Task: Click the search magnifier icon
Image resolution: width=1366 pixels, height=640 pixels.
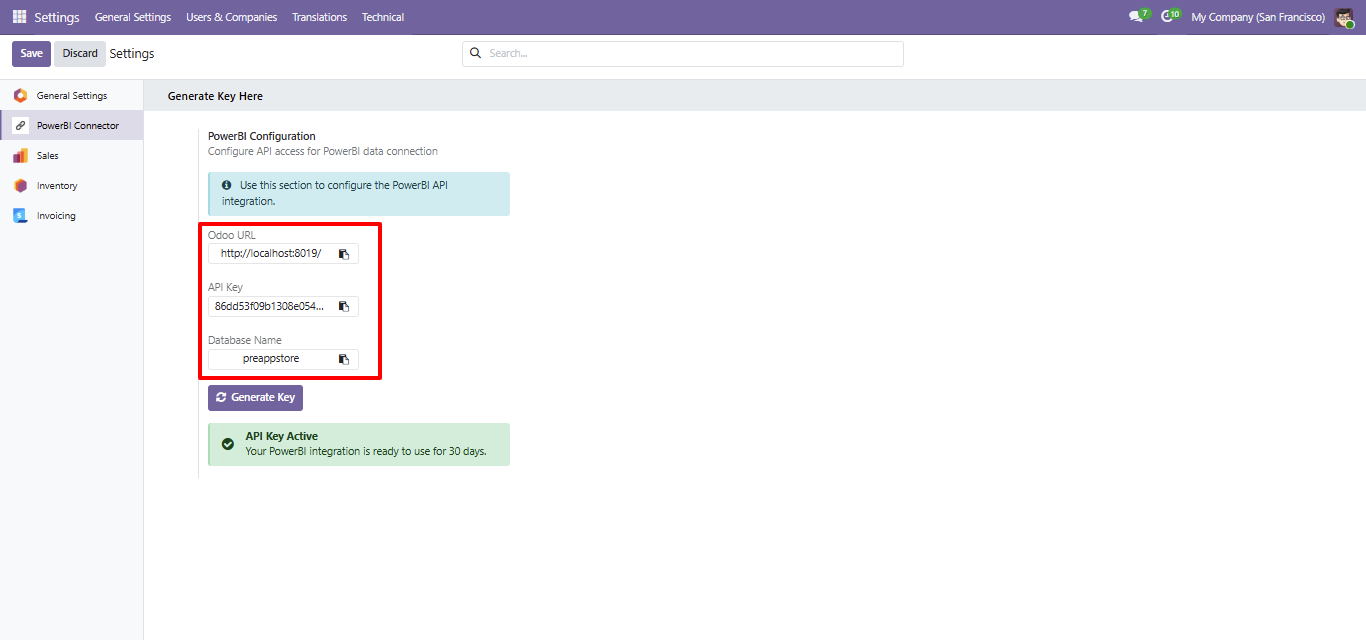Action: [475, 53]
